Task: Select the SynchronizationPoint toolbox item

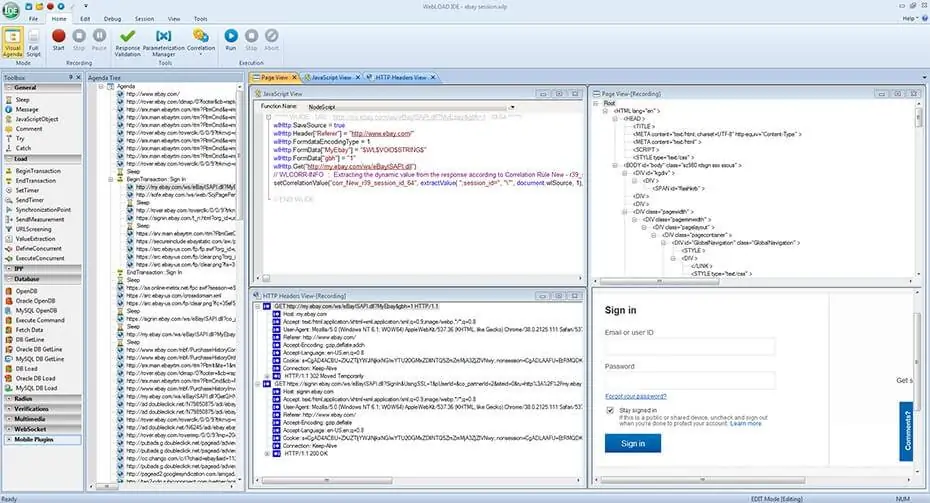Action: [43, 209]
